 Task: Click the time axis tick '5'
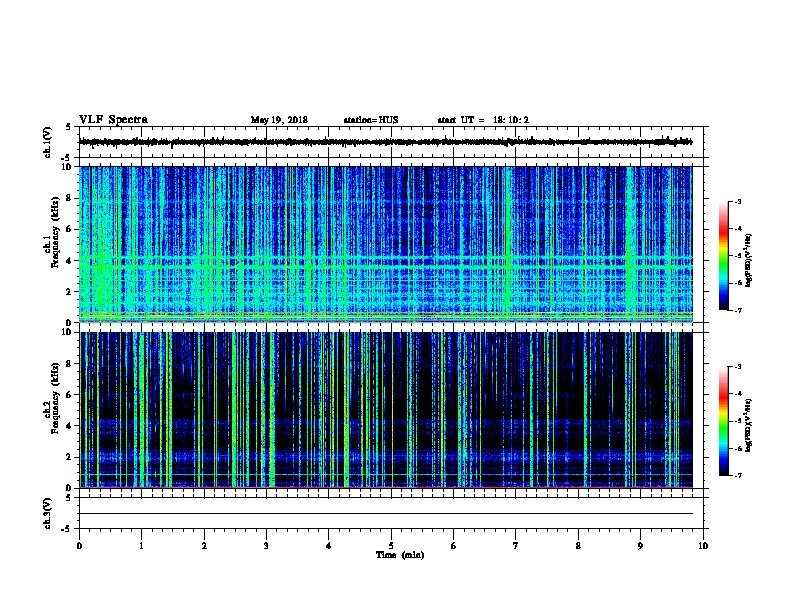(391, 545)
